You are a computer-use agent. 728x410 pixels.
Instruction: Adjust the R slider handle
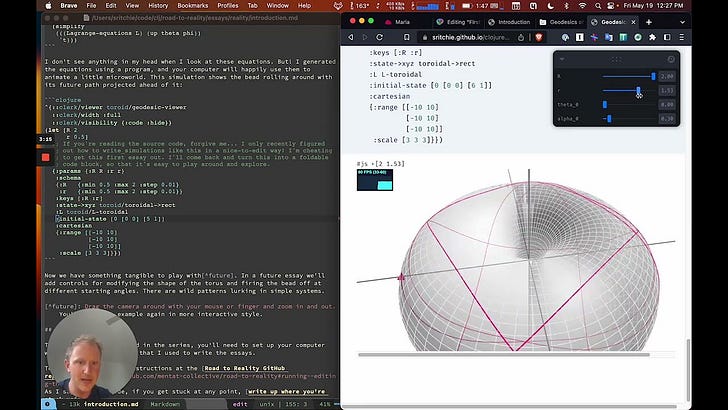[x=653, y=76]
